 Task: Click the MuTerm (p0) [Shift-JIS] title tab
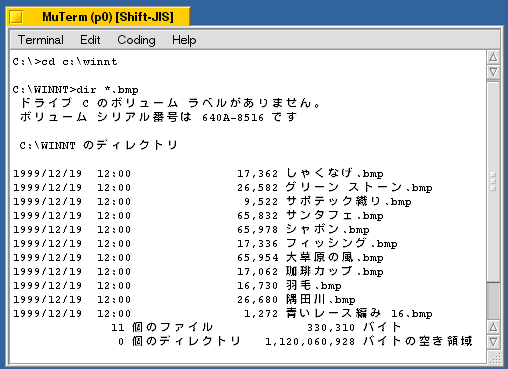coord(99,17)
